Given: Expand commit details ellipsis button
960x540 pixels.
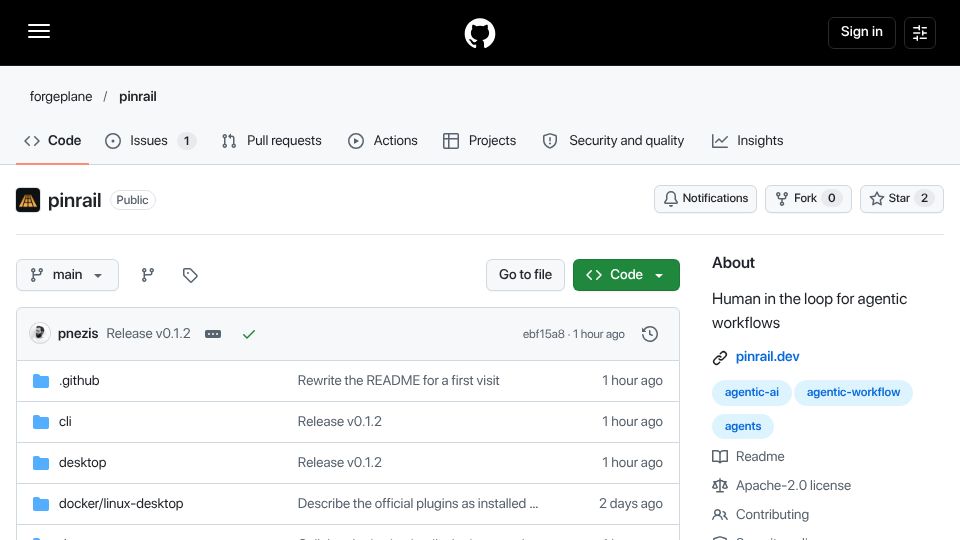Looking at the screenshot, I should coord(213,334).
